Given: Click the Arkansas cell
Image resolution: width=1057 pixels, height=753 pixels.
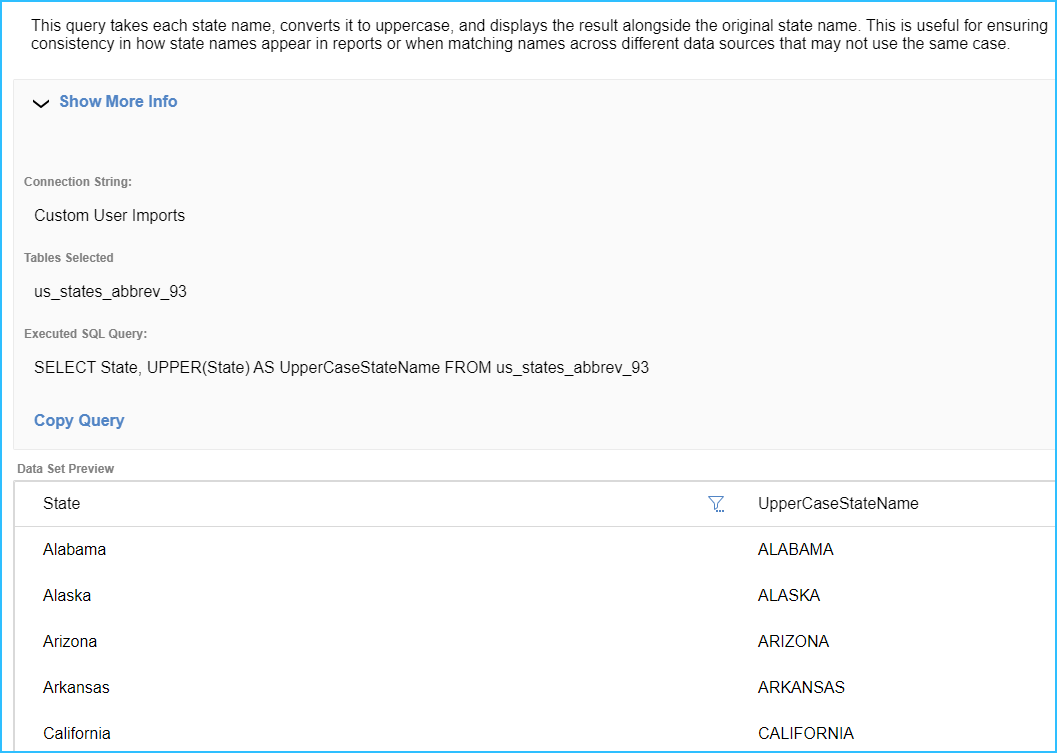Looking at the screenshot, I should tap(76, 687).
